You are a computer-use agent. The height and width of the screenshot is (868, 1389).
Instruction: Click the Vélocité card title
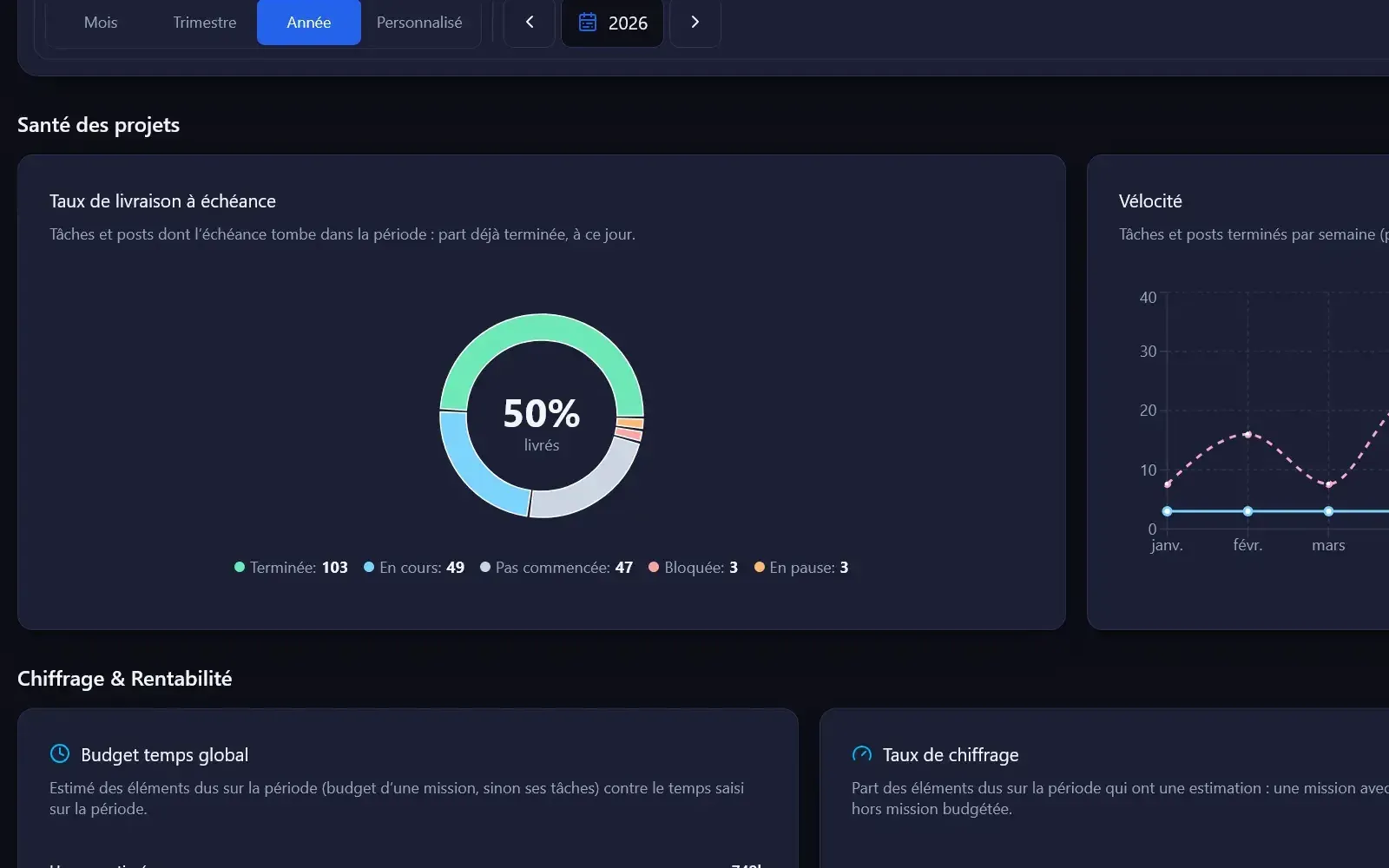pos(1150,201)
